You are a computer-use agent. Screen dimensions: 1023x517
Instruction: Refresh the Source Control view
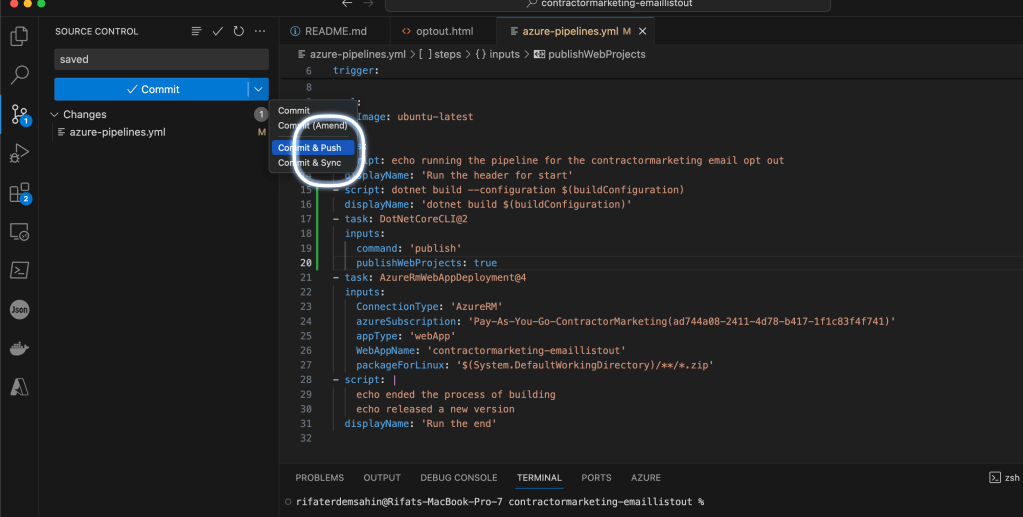click(239, 31)
